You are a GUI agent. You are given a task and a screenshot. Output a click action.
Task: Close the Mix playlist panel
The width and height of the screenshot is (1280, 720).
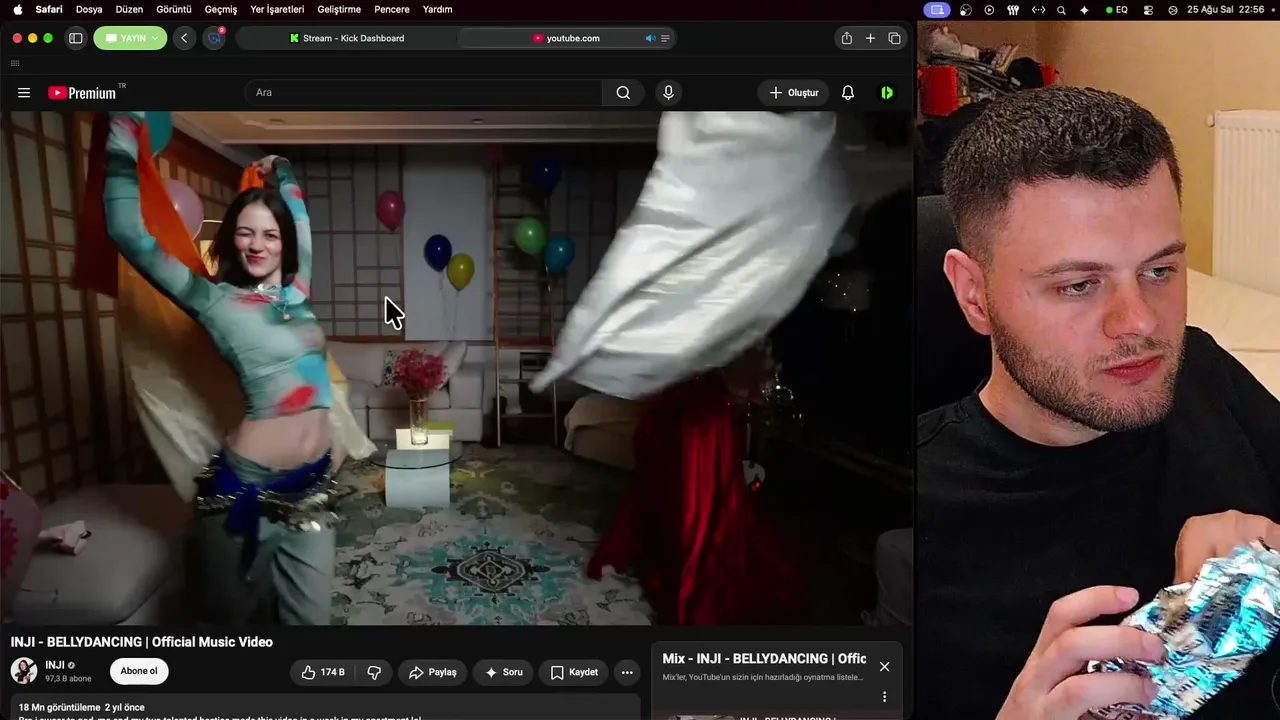[x=884, y=666]
